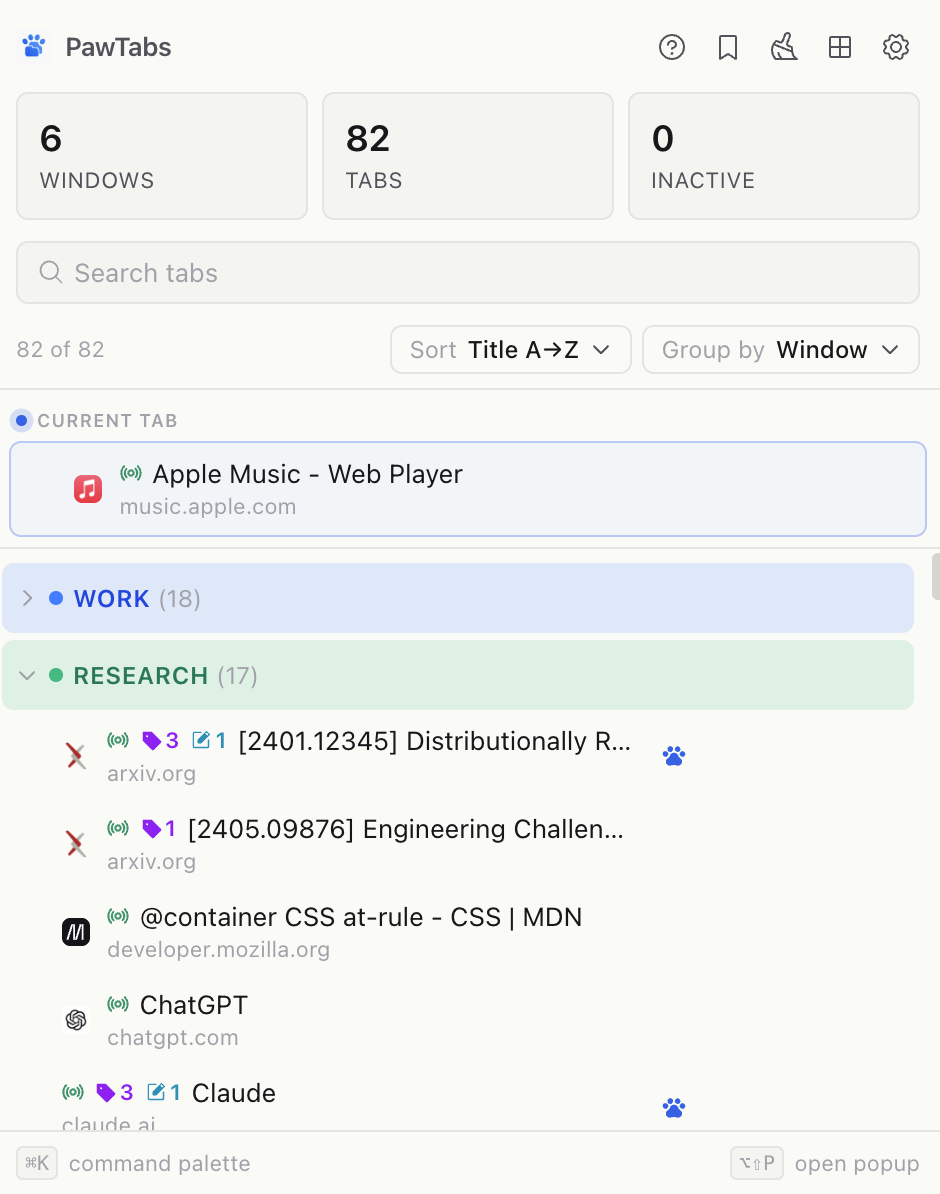Click audio indicator on ChatGPT row
This screenshot has width=940, height=1194.
pyautogui.click(x=118, y=1004)
